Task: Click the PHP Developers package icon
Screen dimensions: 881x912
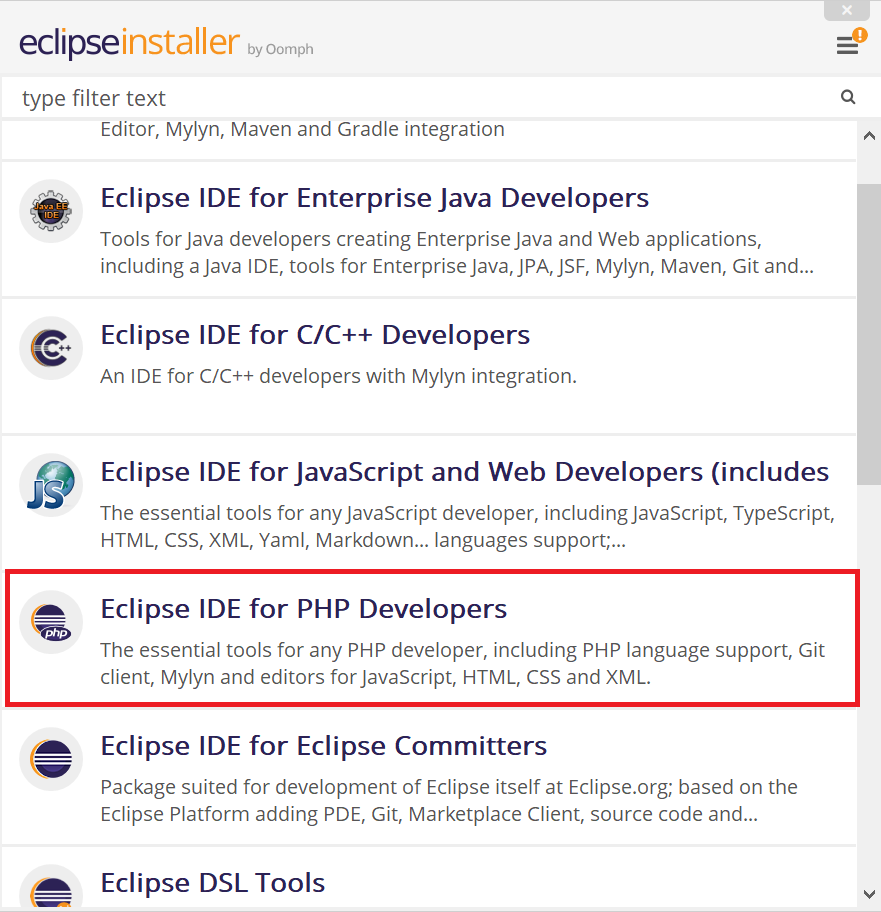Action: (50, 622)
